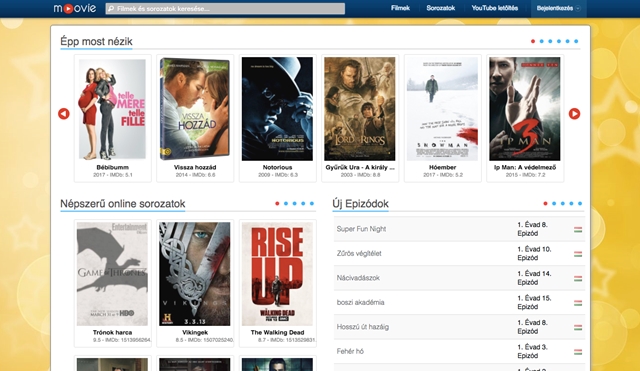The height and width of the screenshot is (371, 640).
Task: Select last dot in Új Epizódok
Action: (x=580, y=203)
